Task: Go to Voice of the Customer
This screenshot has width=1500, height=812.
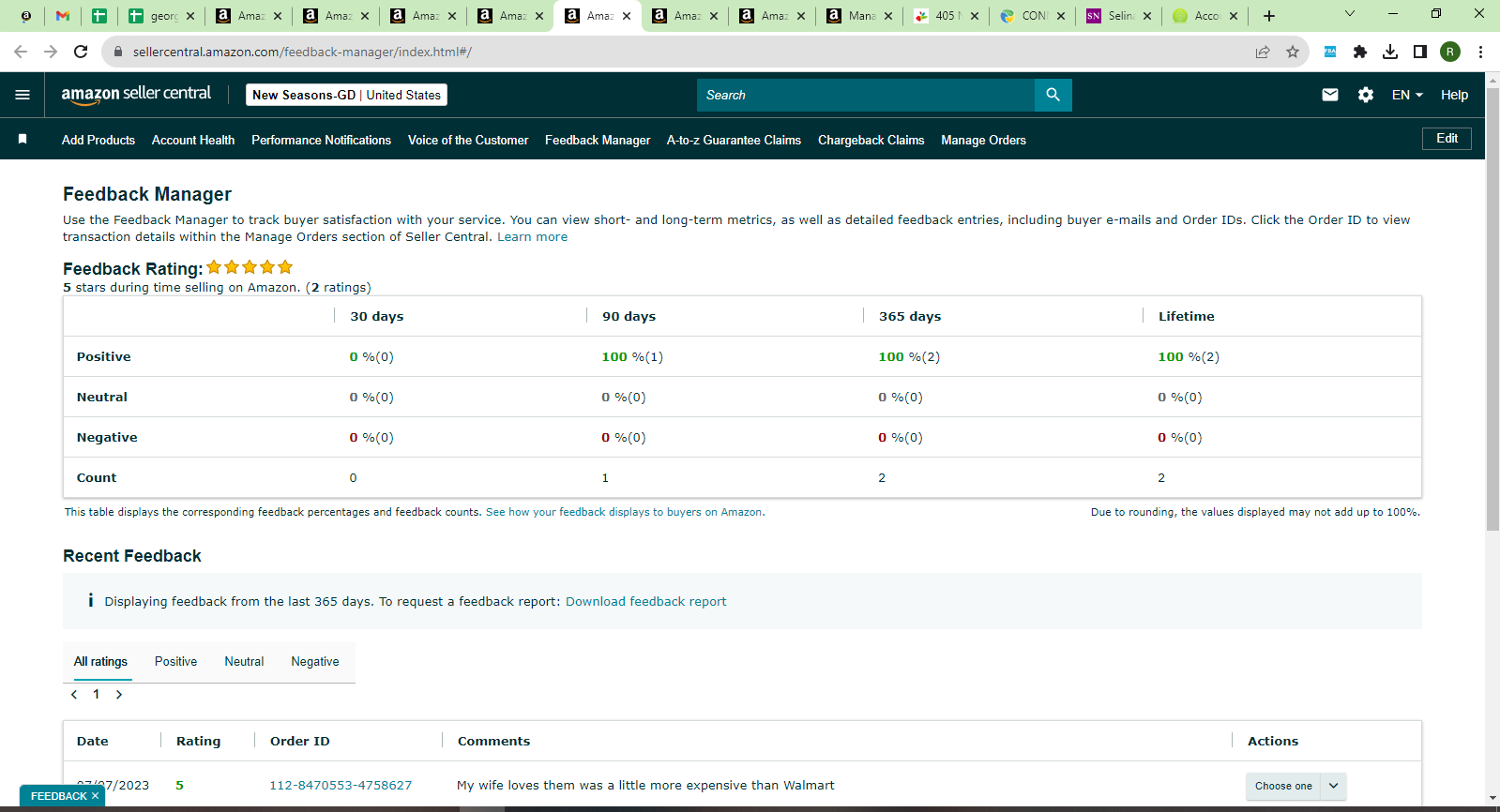Action: pyautogui.click(x=468, y=140)
